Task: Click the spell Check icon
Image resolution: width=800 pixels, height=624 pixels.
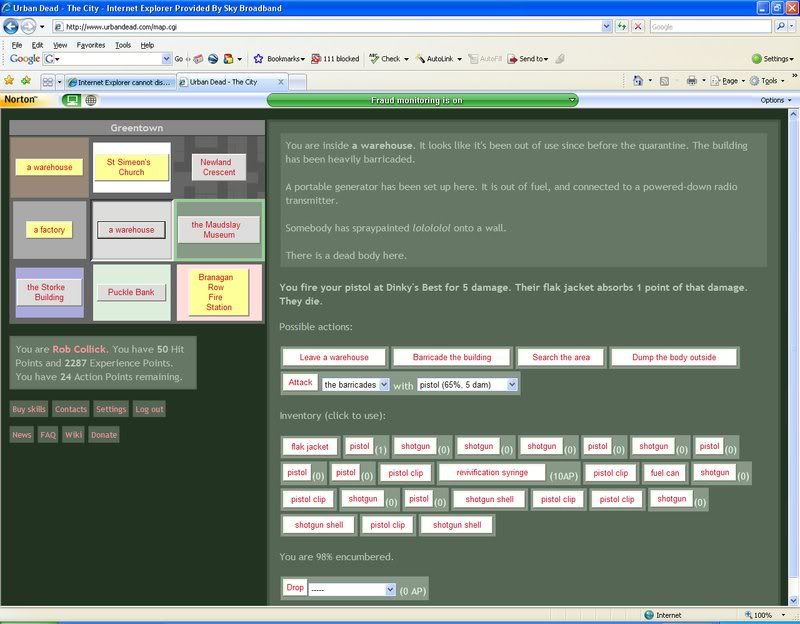Action: coord(374,59)
